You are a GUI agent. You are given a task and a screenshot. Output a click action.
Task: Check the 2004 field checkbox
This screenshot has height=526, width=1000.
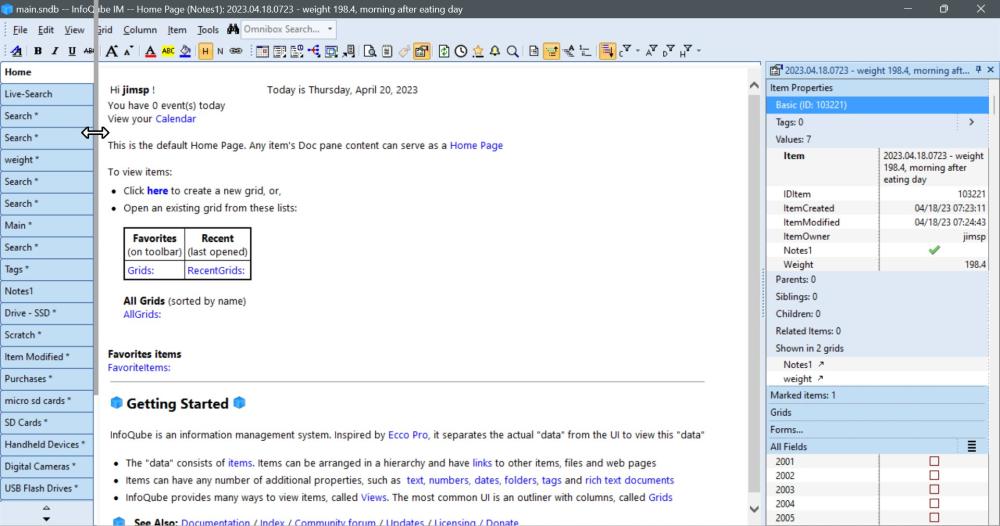point(934,503)
